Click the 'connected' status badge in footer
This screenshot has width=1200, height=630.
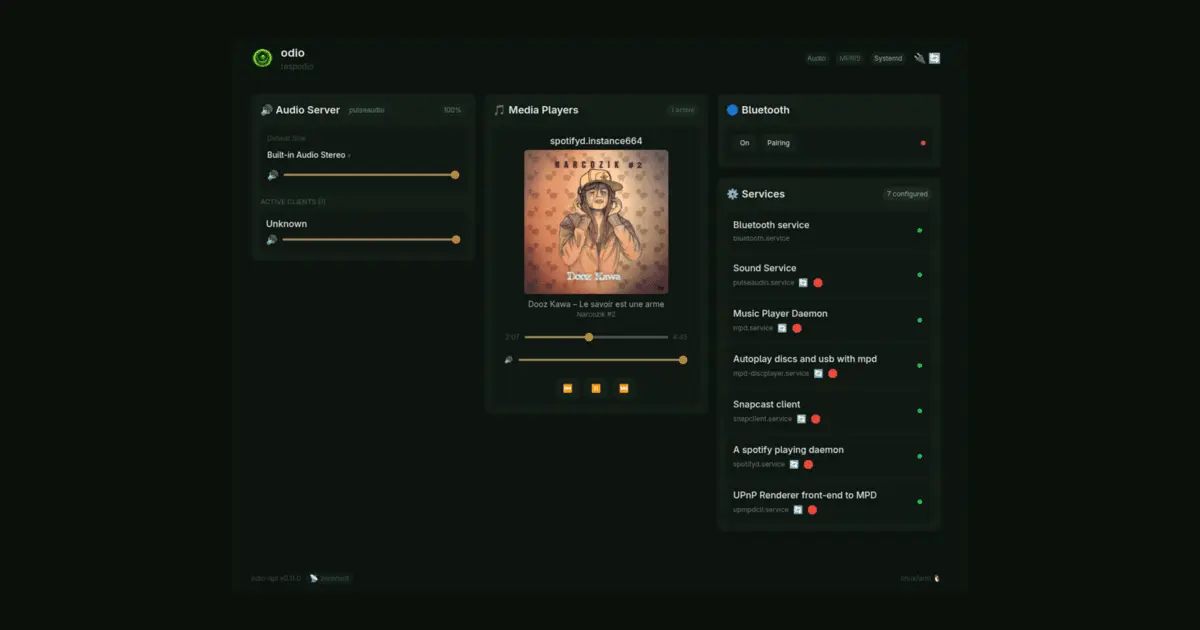(x=330, y=578)
